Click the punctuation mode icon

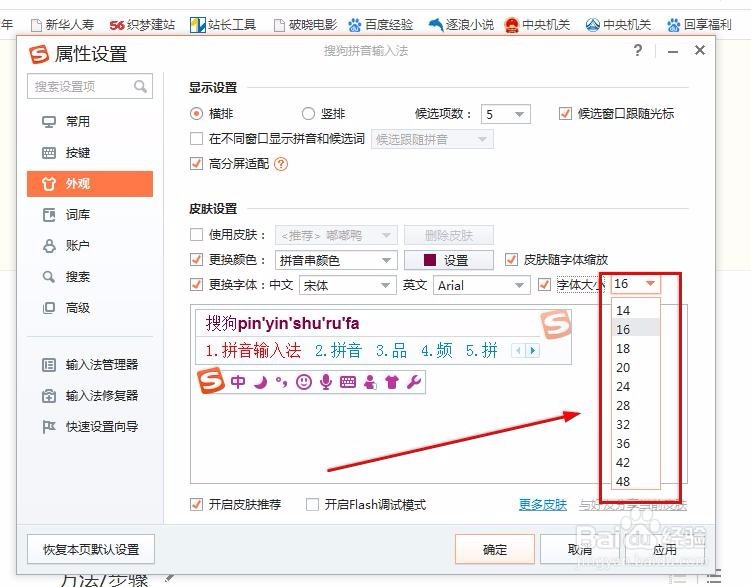click(282, 382)
